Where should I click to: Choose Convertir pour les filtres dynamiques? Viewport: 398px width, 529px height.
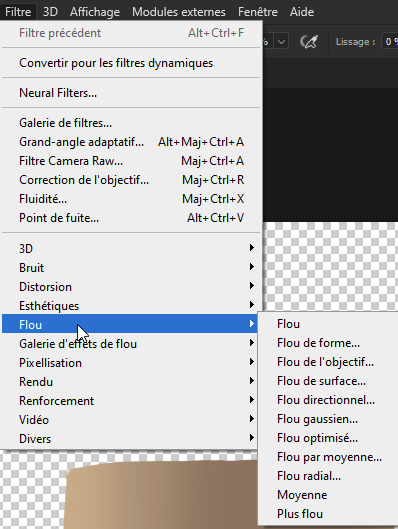coord(131,63)
